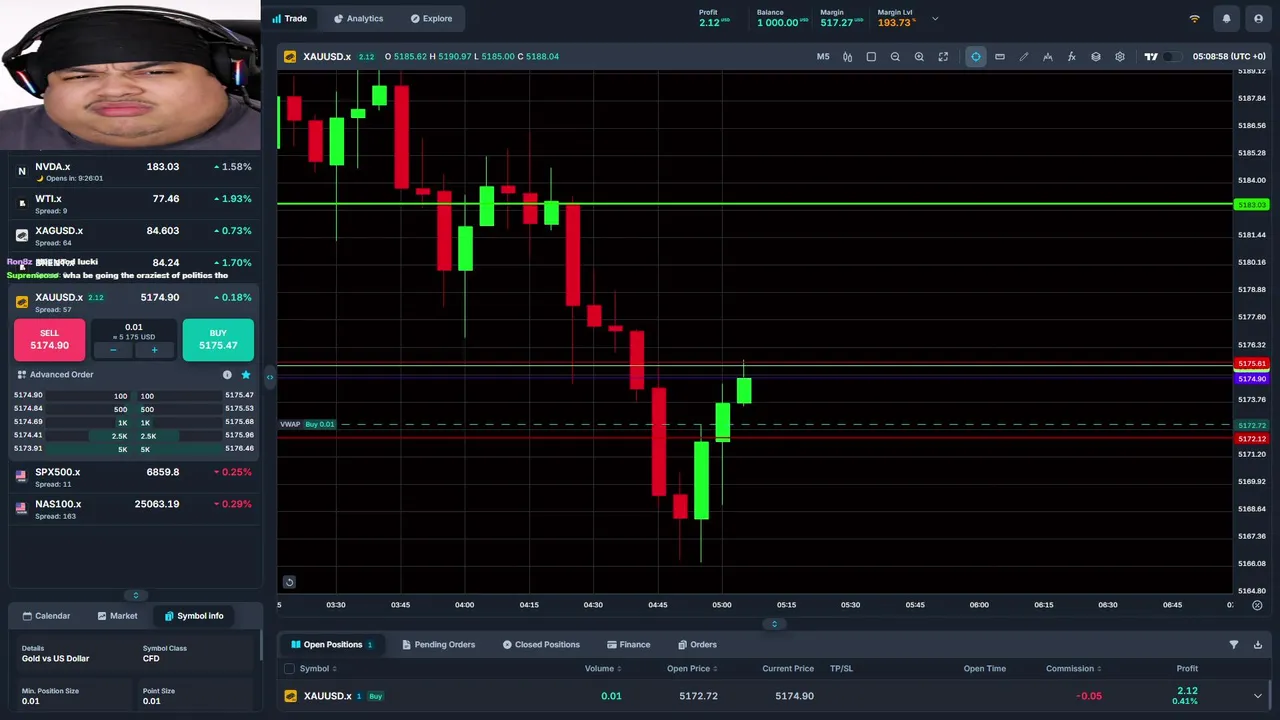Viewport: 1280px width, 720px height.
Task: Open the Symbol Info tab
Action: (194, 616)
